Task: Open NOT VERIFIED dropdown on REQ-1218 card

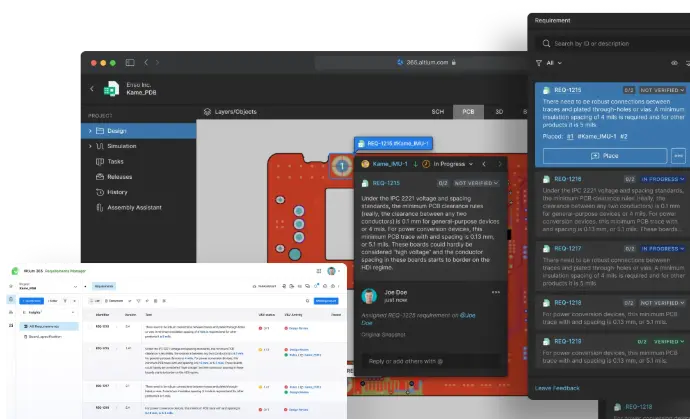Action: (662, 303)
